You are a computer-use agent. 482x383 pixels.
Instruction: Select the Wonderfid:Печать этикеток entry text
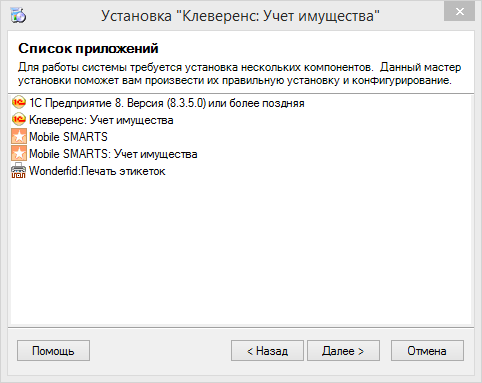pyautogui.click(x=97, y=171)
